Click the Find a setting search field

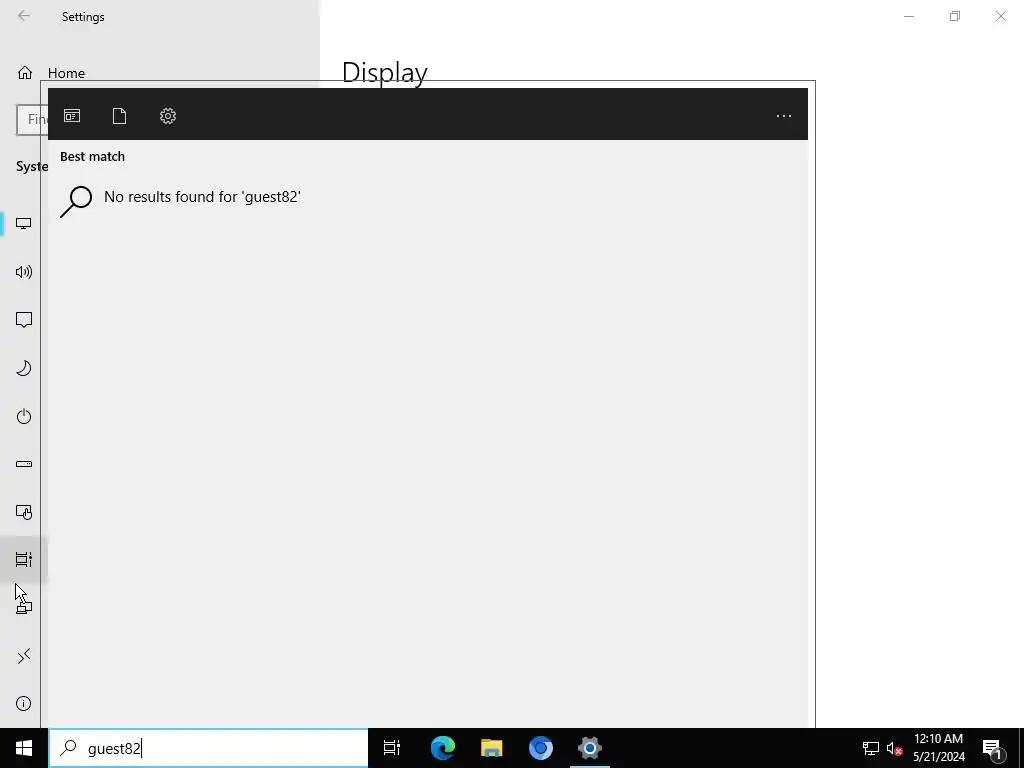tap(31, 120)
